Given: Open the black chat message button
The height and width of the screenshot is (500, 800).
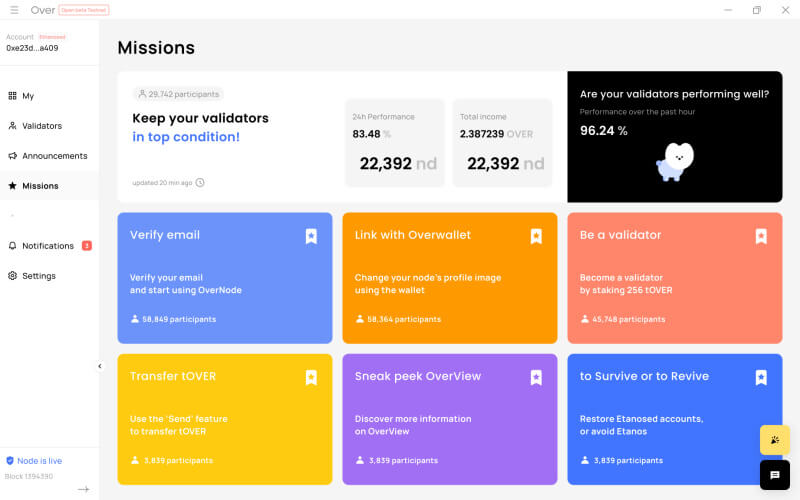Looking at the screenshot, I should coord(774,475).
